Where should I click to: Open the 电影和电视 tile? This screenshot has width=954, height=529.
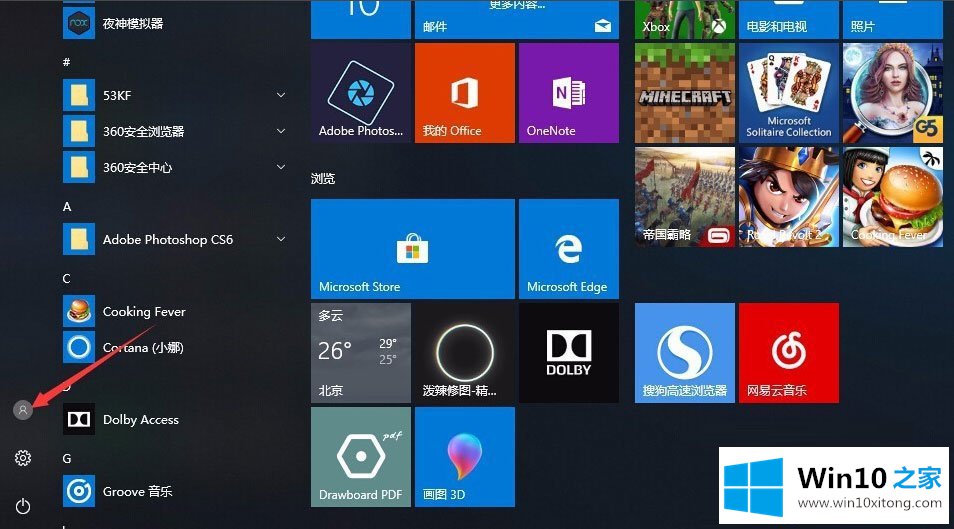(x=789, y=19)
